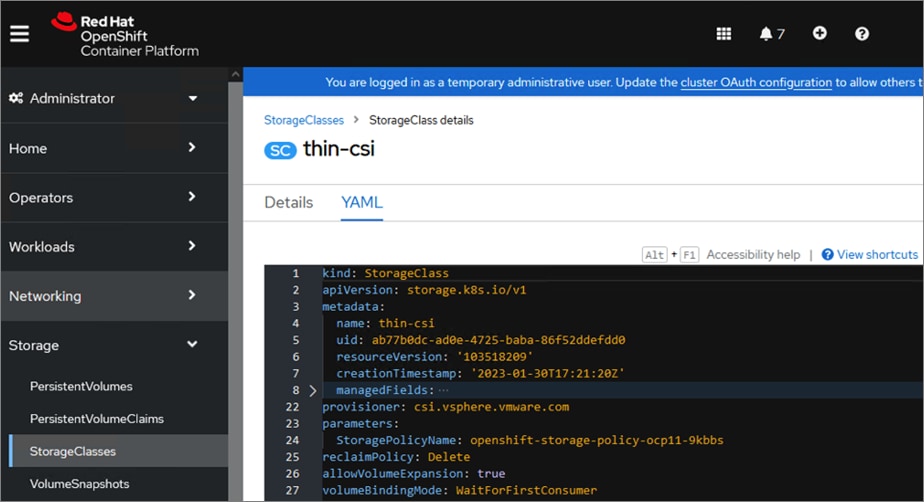Open PersistentVolumeClaims in the sidebar
This screenshot has height=502, width=924.
click(97, 419)
